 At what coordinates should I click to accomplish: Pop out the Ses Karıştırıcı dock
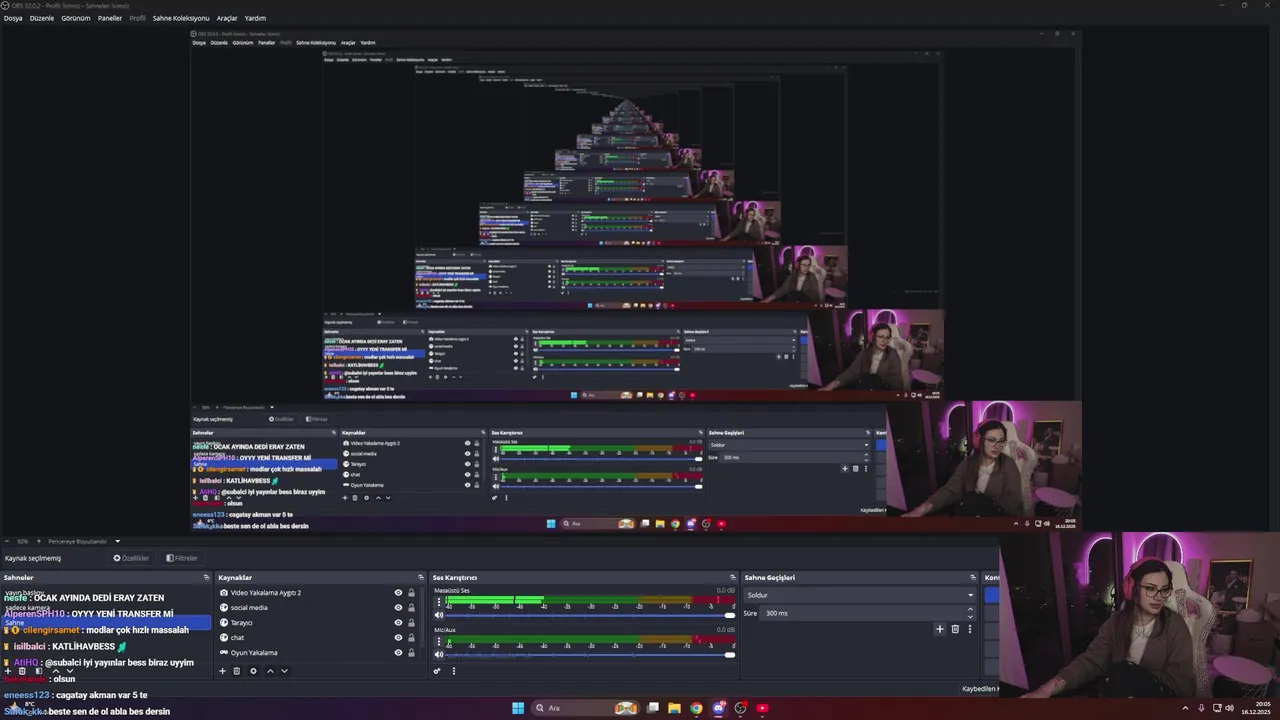click(x=734, y=577)
